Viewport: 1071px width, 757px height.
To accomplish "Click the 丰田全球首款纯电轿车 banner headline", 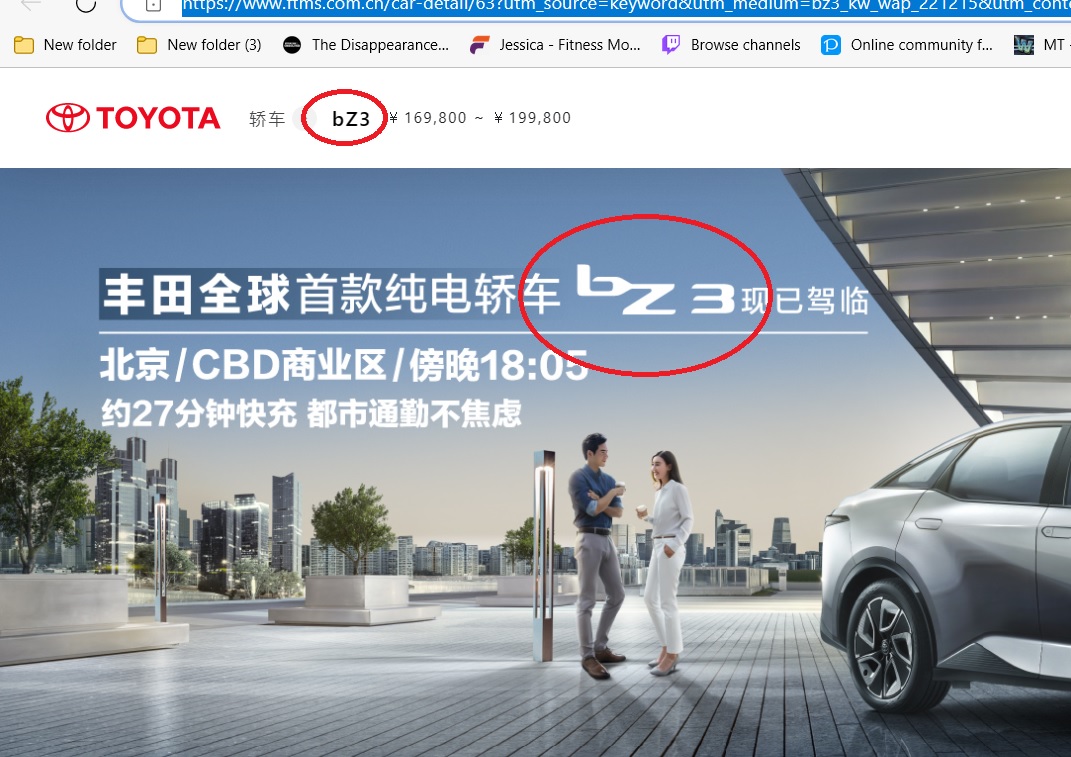I will 331,295.
